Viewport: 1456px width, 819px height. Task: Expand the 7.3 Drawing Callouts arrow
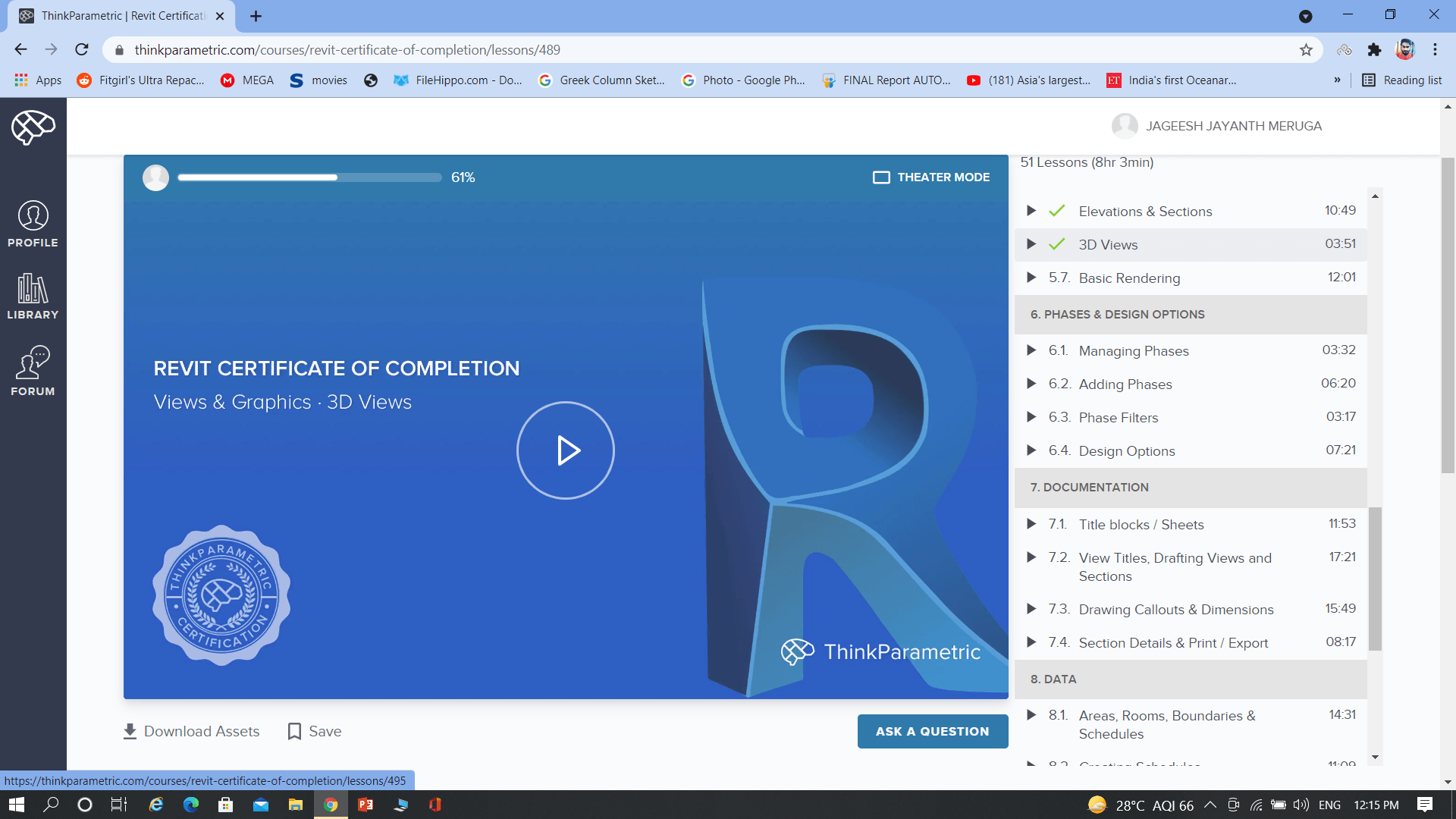click(1031, 609)
